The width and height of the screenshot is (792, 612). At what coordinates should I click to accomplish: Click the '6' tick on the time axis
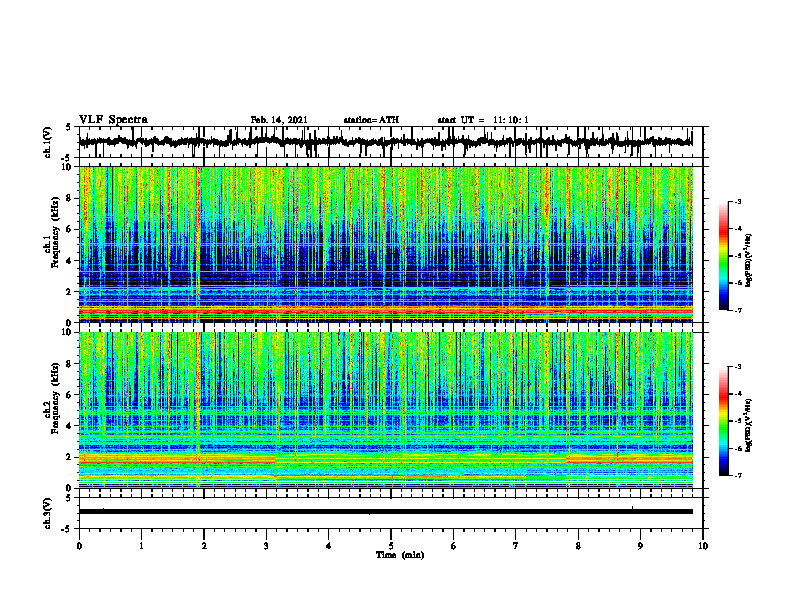[x=453, y=546]
